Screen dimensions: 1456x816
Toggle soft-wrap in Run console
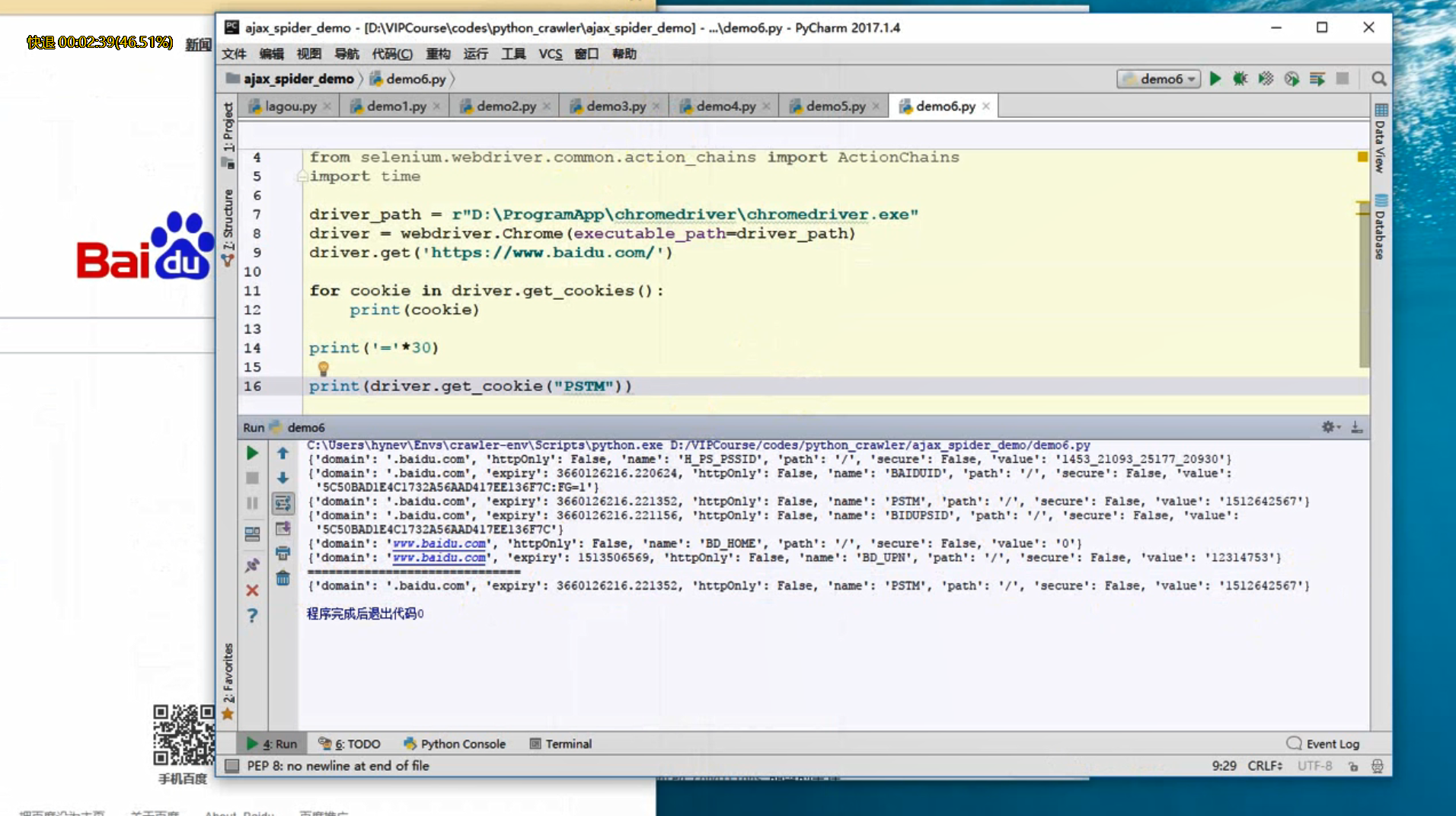tap(283, 503)
